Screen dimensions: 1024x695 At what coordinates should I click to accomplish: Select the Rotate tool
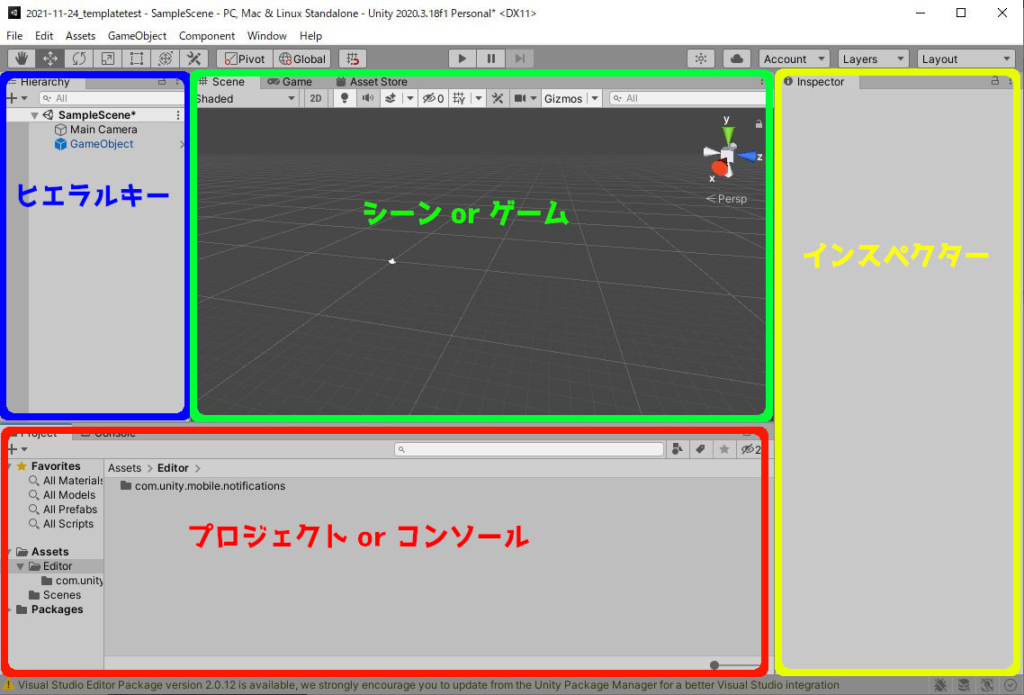79,59
